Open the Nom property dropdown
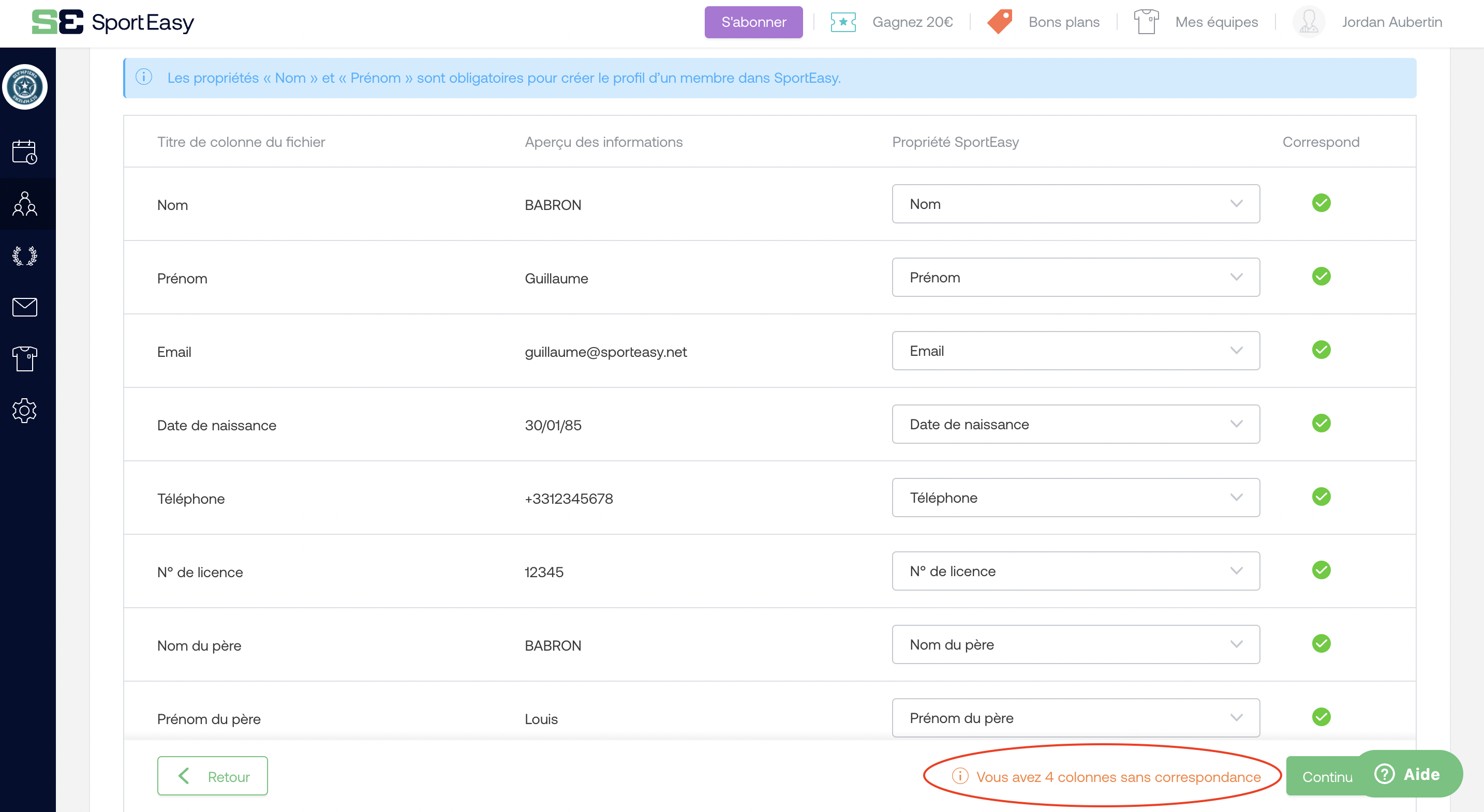Image resolution: width=1484 pixels, height=812 pixels. tap(1076, 204)
